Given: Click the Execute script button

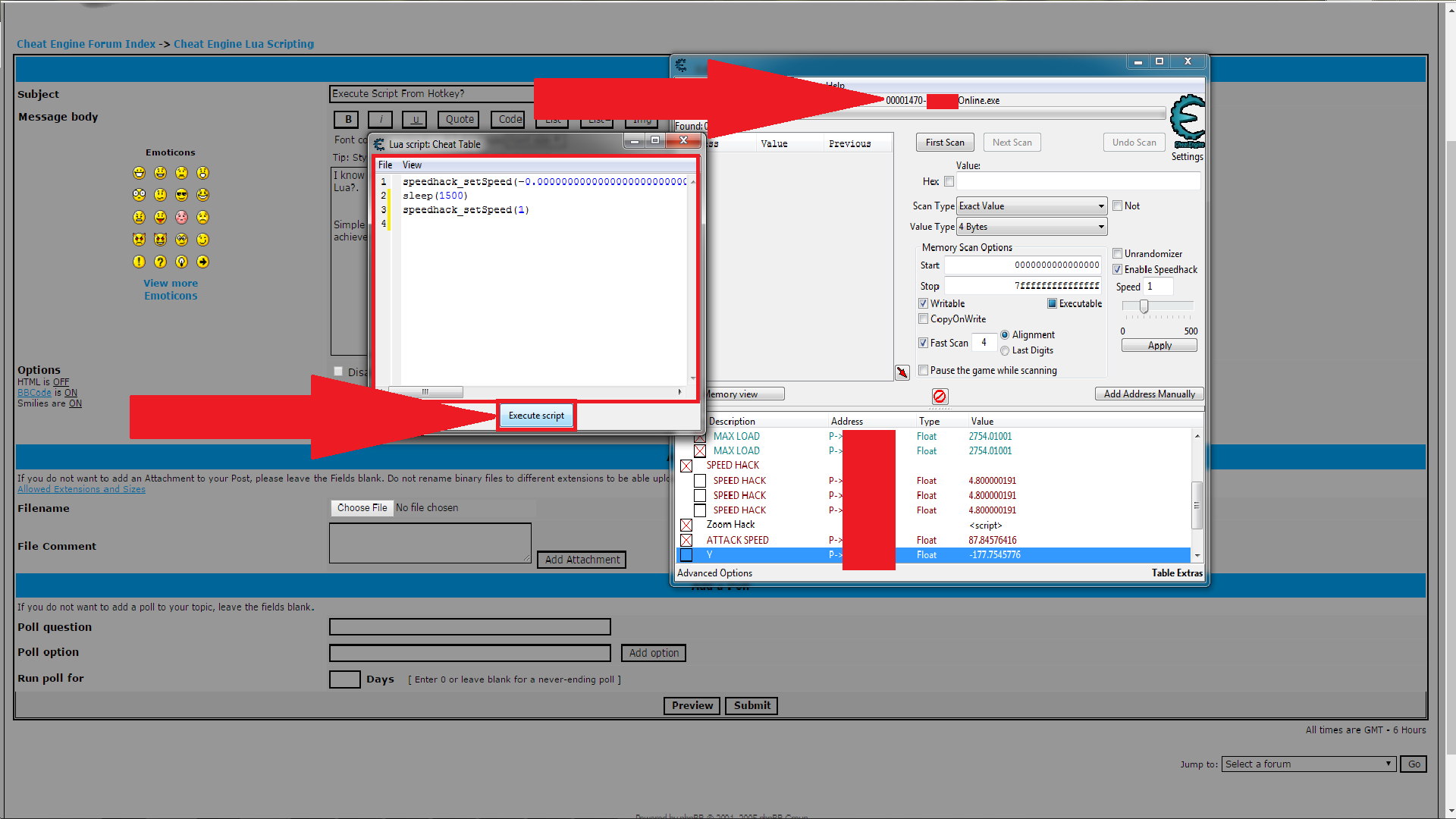Looking at the screenshot, I should click(536, 415).
